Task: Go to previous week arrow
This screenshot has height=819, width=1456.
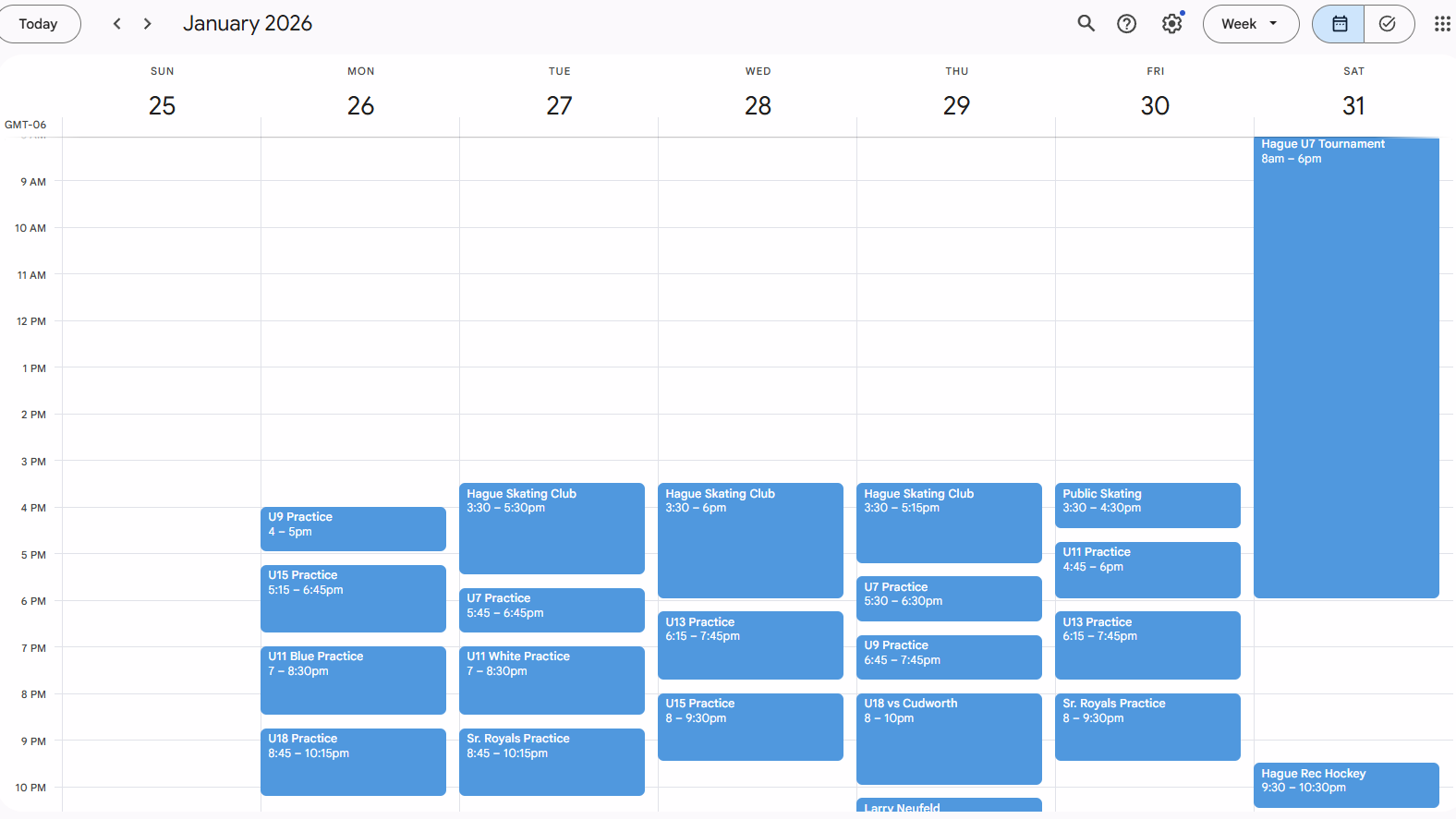Action: tap(117, 24)
